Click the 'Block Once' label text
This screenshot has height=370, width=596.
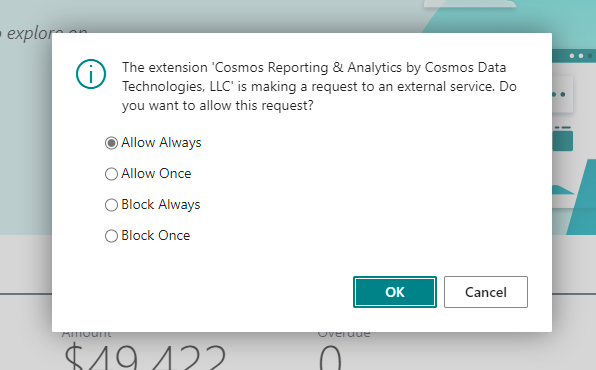pos(156,235)
